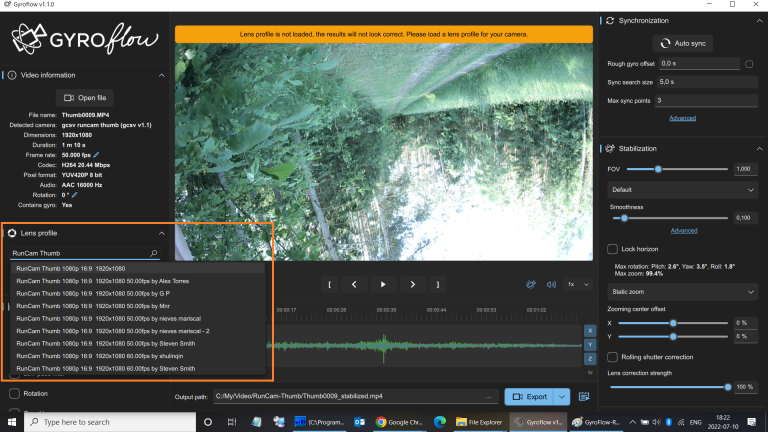768x432 pixels.
Task: Edit frame rate with the pencil icon
Action: (x=96, y=155)
